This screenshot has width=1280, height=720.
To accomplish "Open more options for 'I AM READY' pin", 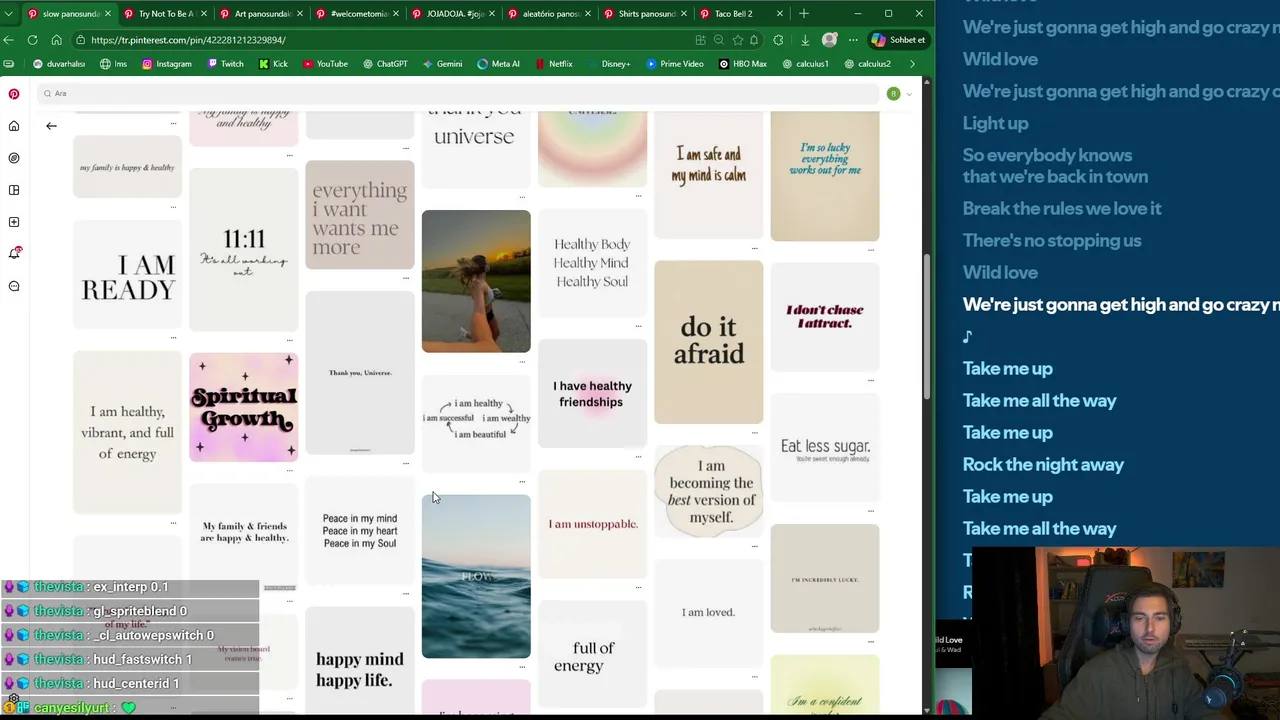I will tap(174, 338).
